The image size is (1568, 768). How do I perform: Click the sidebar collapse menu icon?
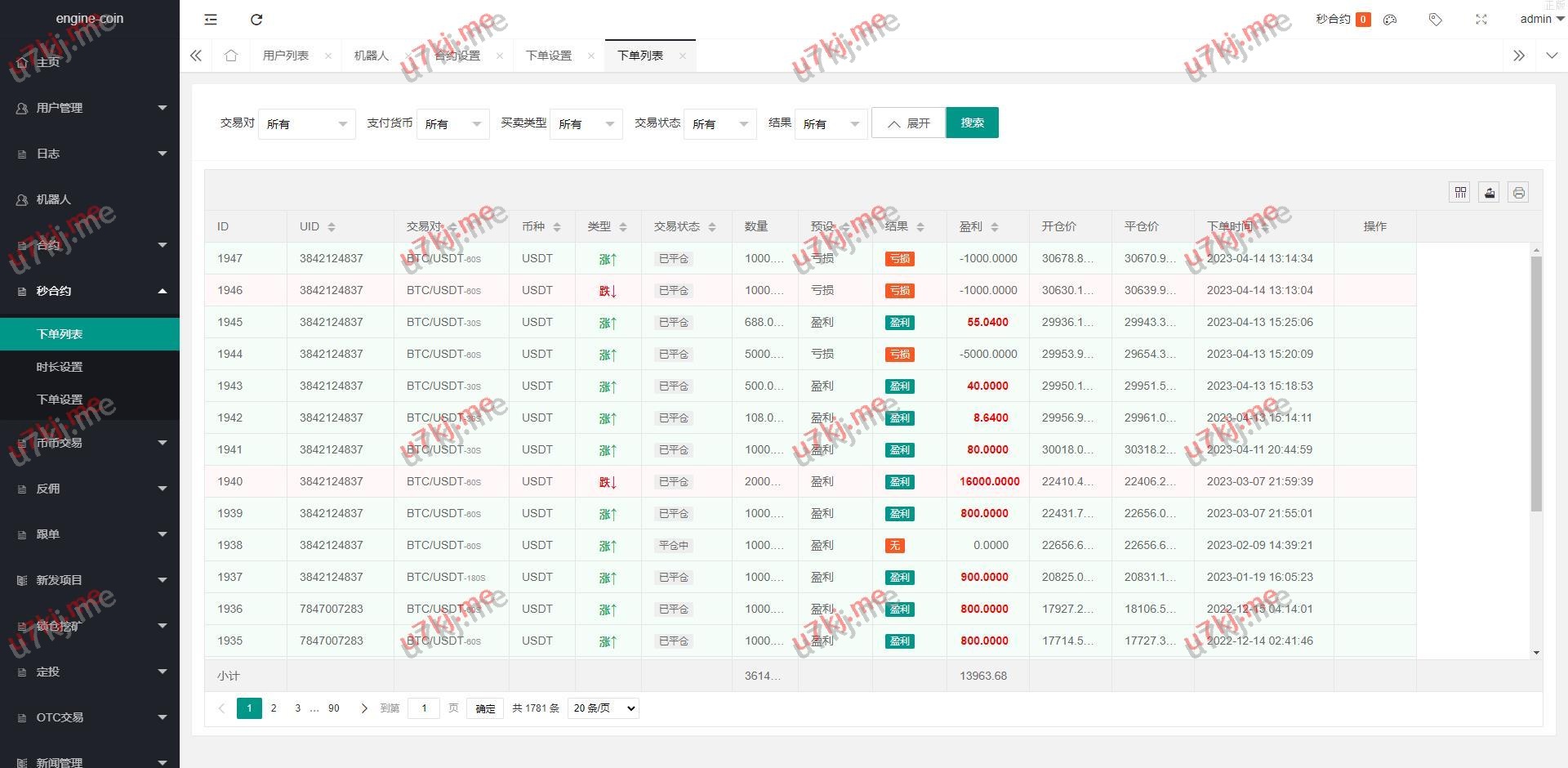coord(211,20)
